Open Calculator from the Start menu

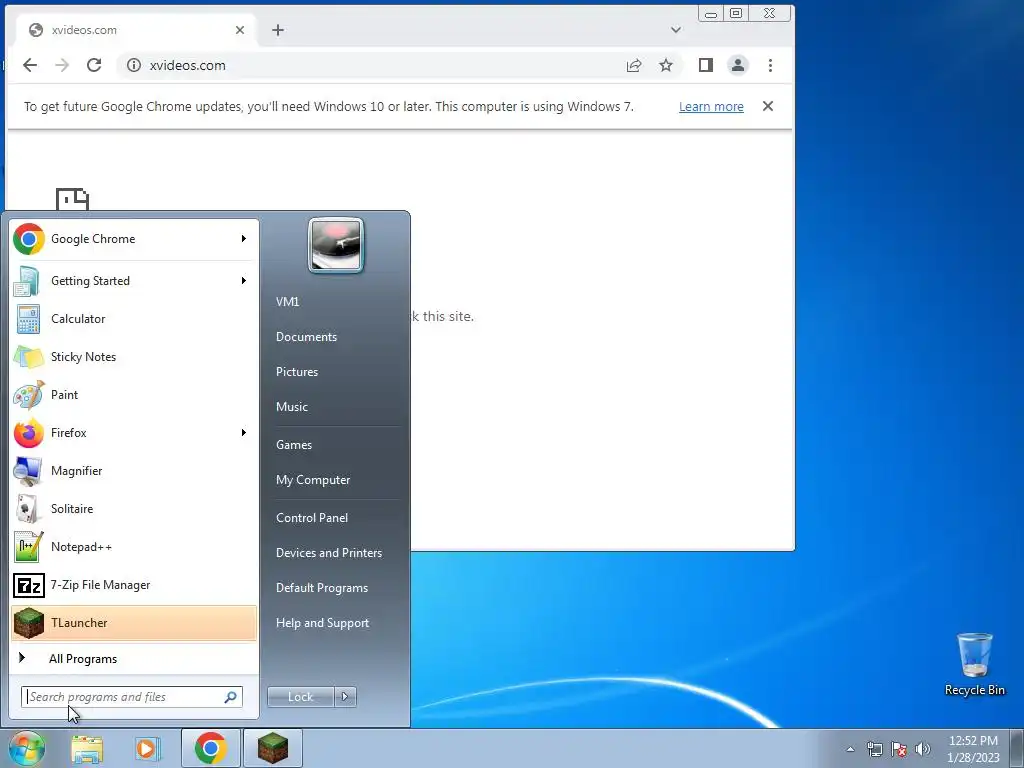pos(134,319)
